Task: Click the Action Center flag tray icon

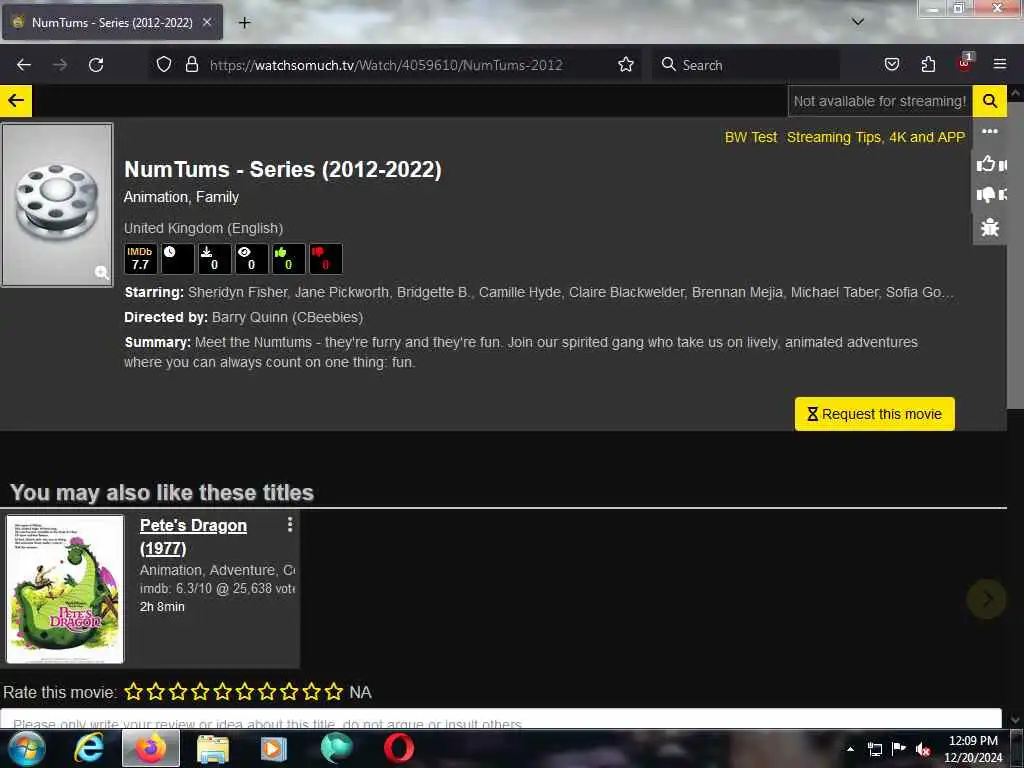Action: click(x=899, y=749)
